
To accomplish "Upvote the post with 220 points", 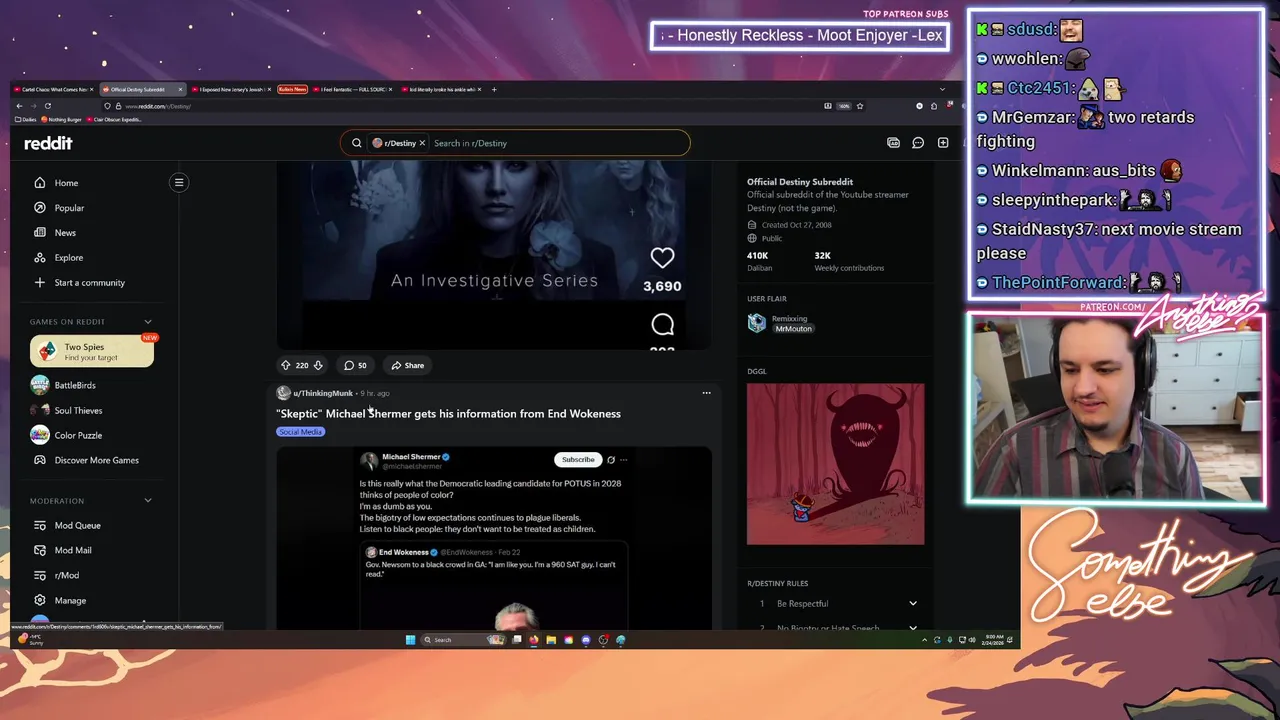I will pos(285,365).
